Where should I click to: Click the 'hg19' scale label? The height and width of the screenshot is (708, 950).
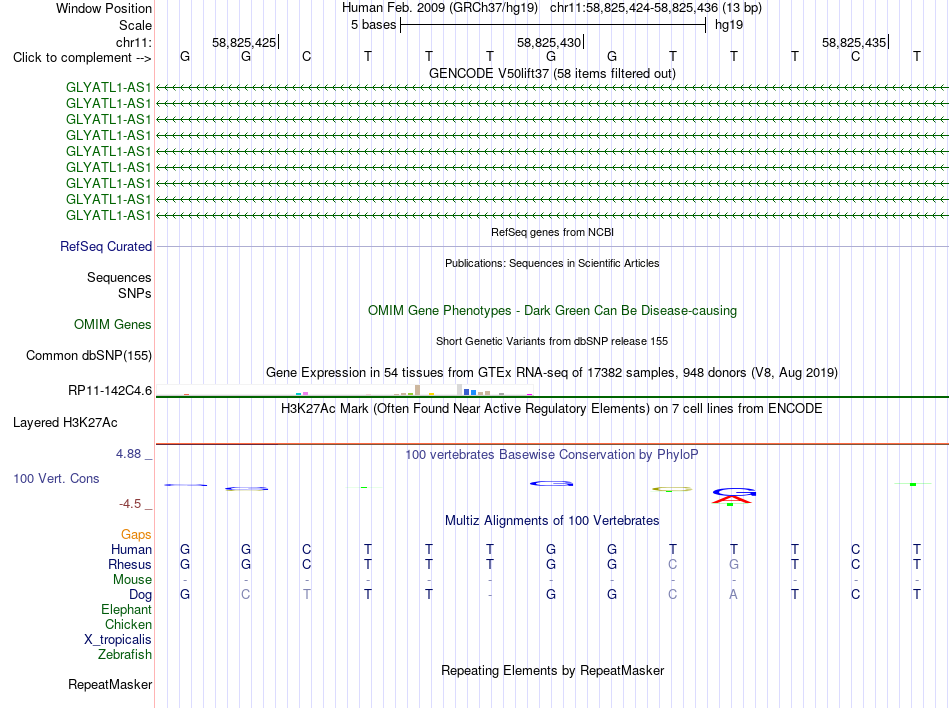coord(729,25)
